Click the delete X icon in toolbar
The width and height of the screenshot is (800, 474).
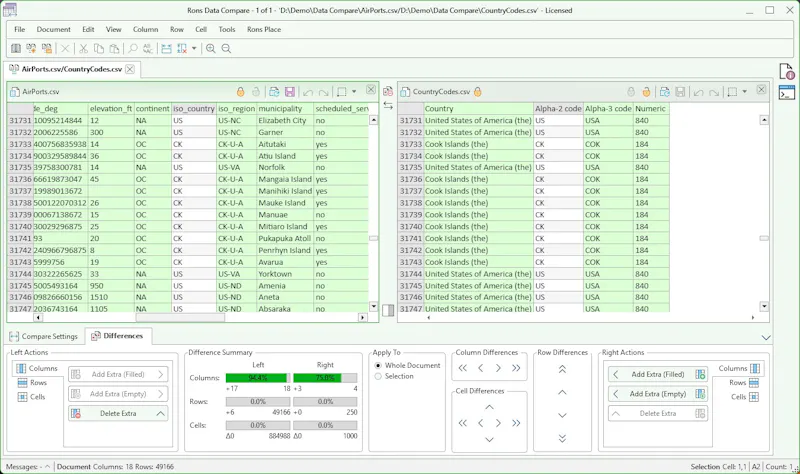pyautogui.click(x=65, y=48)
